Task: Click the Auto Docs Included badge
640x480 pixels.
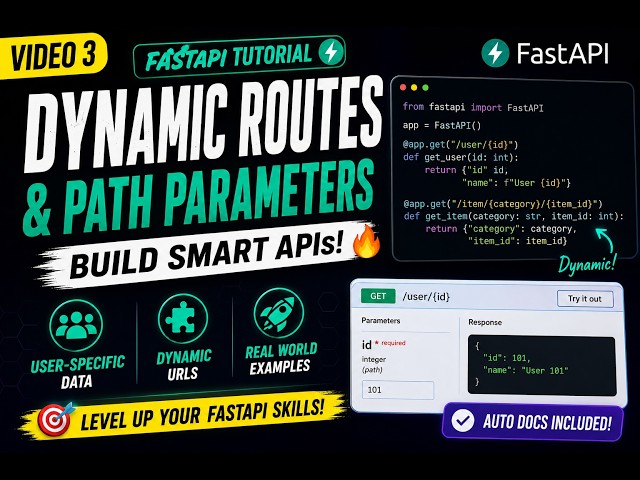Action: click(x=533, y=422)
